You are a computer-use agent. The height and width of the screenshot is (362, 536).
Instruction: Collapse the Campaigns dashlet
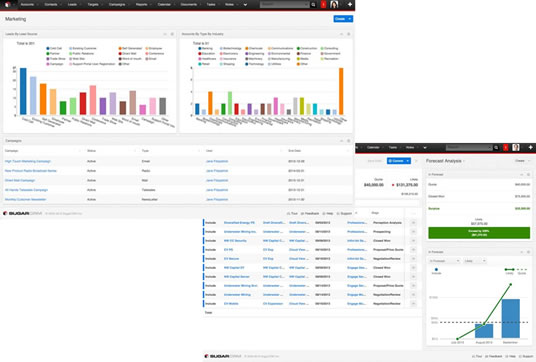point(341,141)
